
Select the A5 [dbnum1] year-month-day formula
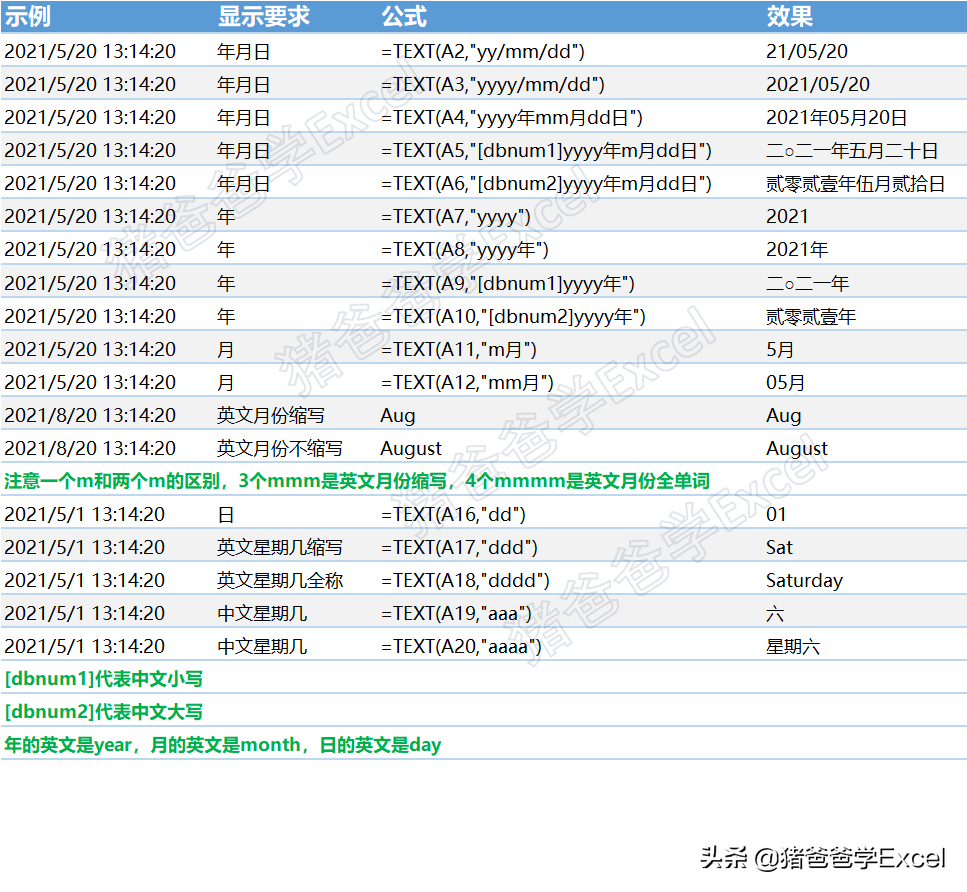click(546, 151)
